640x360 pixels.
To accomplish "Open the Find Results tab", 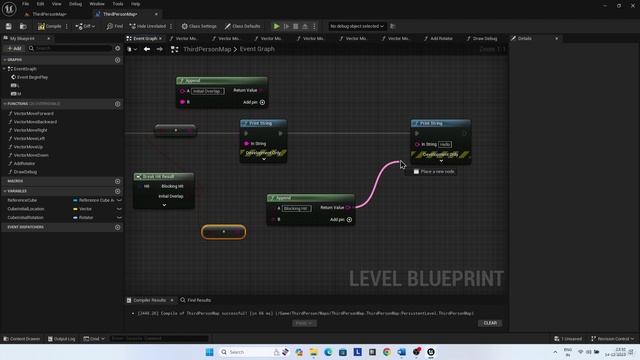I will [x=196, y=300].
